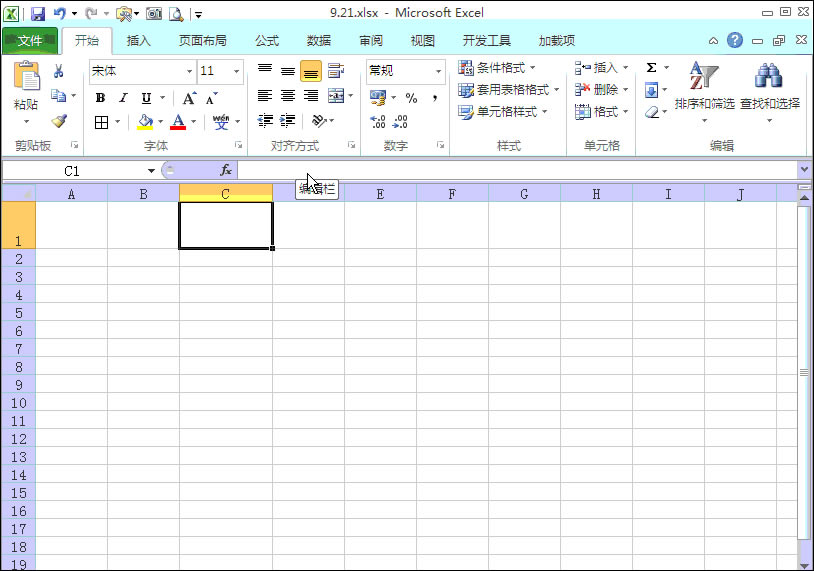Click the Decrease Indent icon

tap(265, 121)
